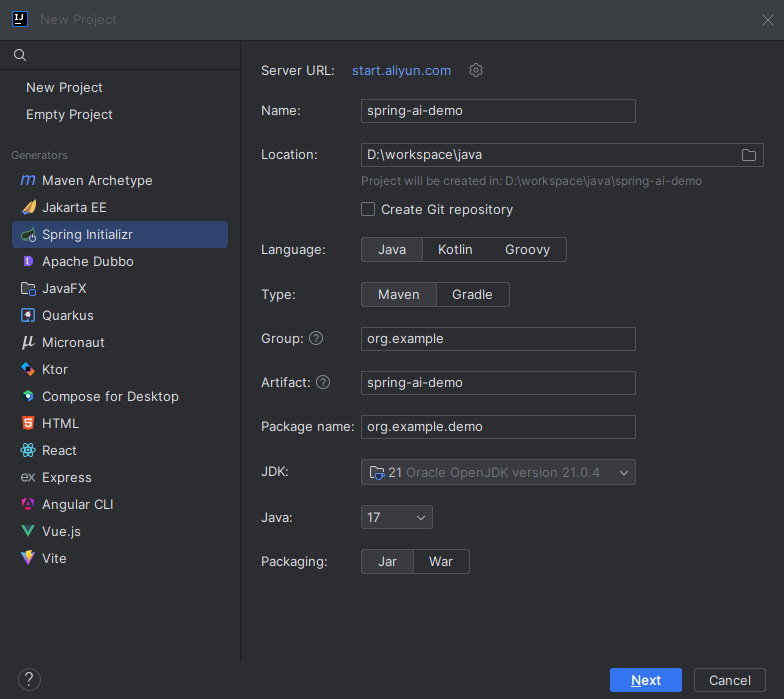Set packaging to Jar
This screenshot has height=699, width=784.
(388, 562)
